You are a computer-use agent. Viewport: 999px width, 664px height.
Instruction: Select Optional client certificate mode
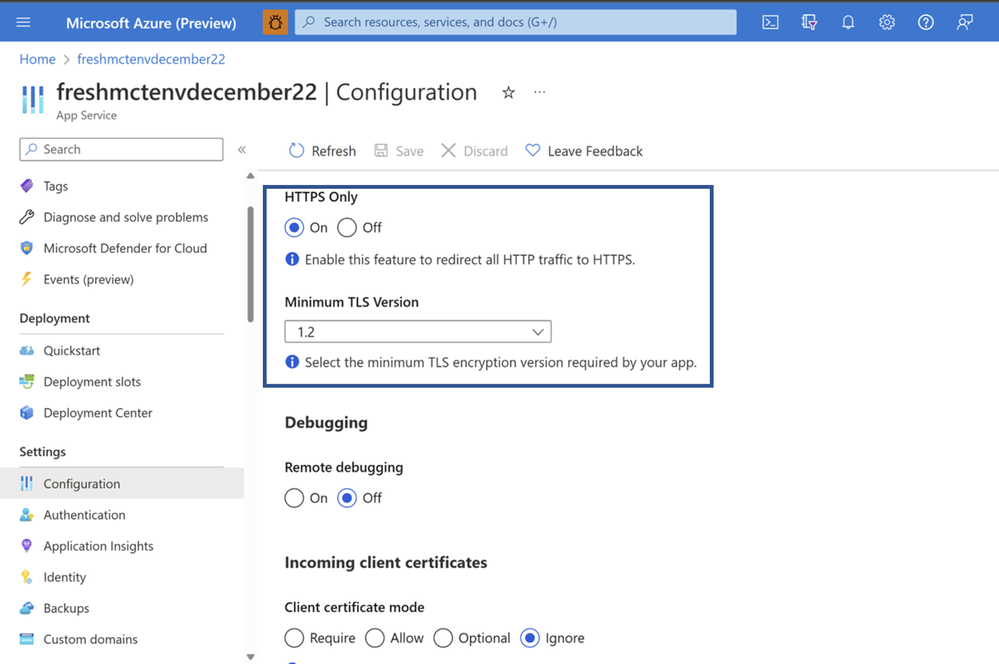pos(443,638)
